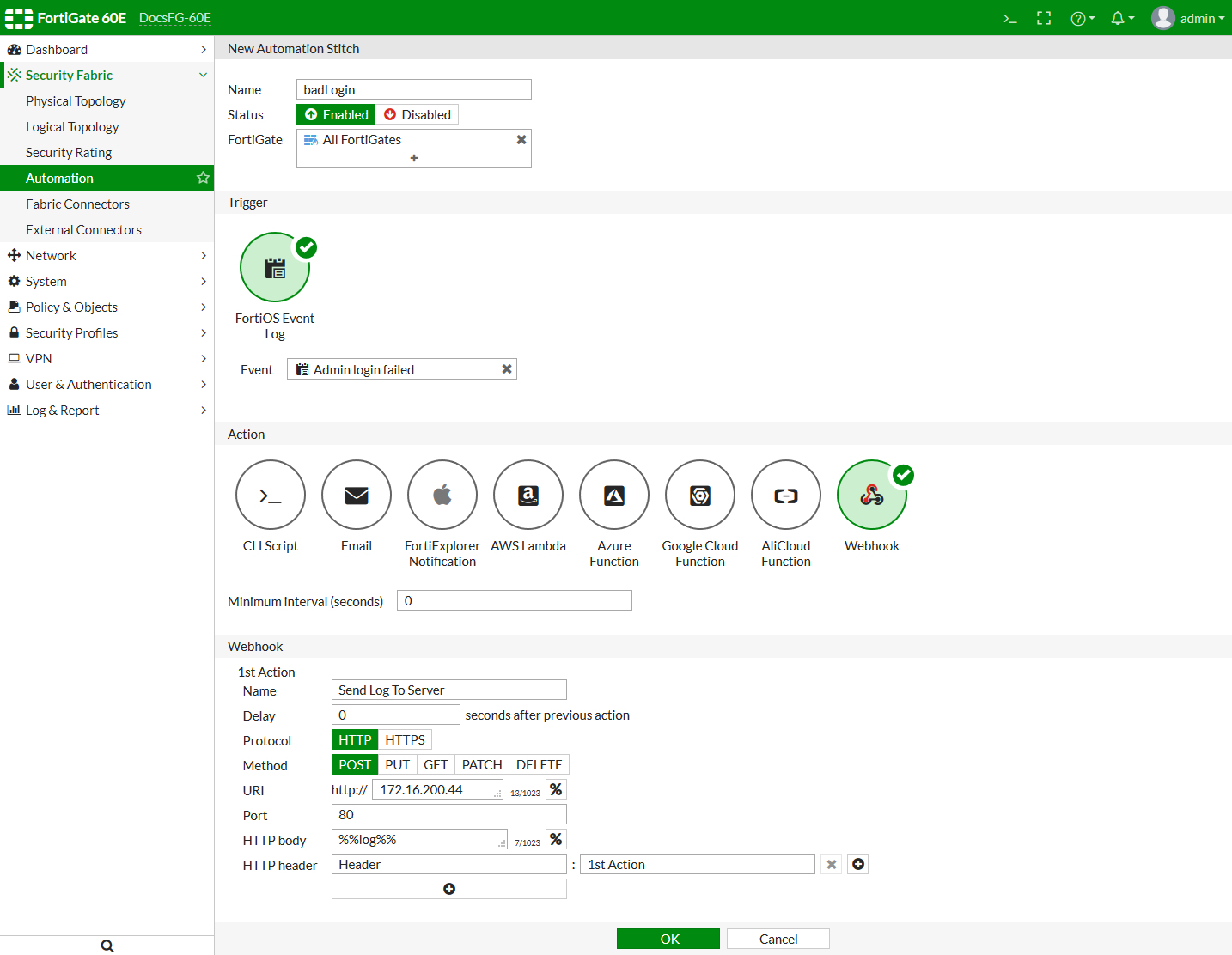The height and width of the screenshot is (955, 1232).
Task: Switch protocol to HTTPS
Action: [x=405, y=740]
